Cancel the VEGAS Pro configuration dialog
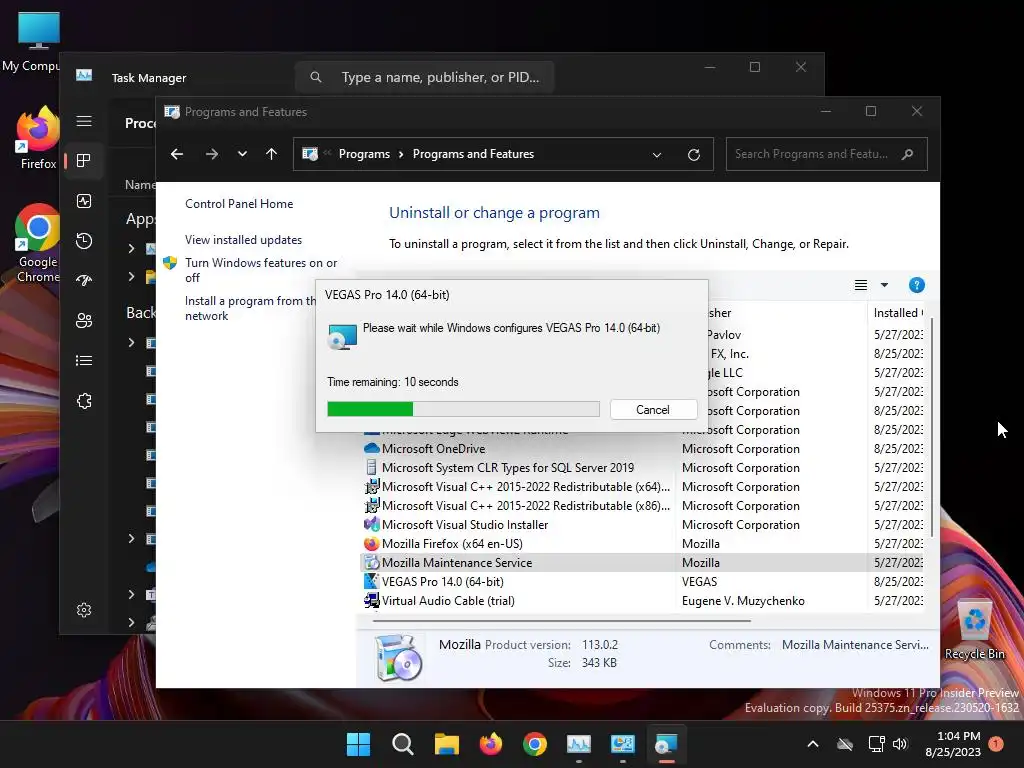1024x768 pixels. pyautogui.click(x=652, y=409)
